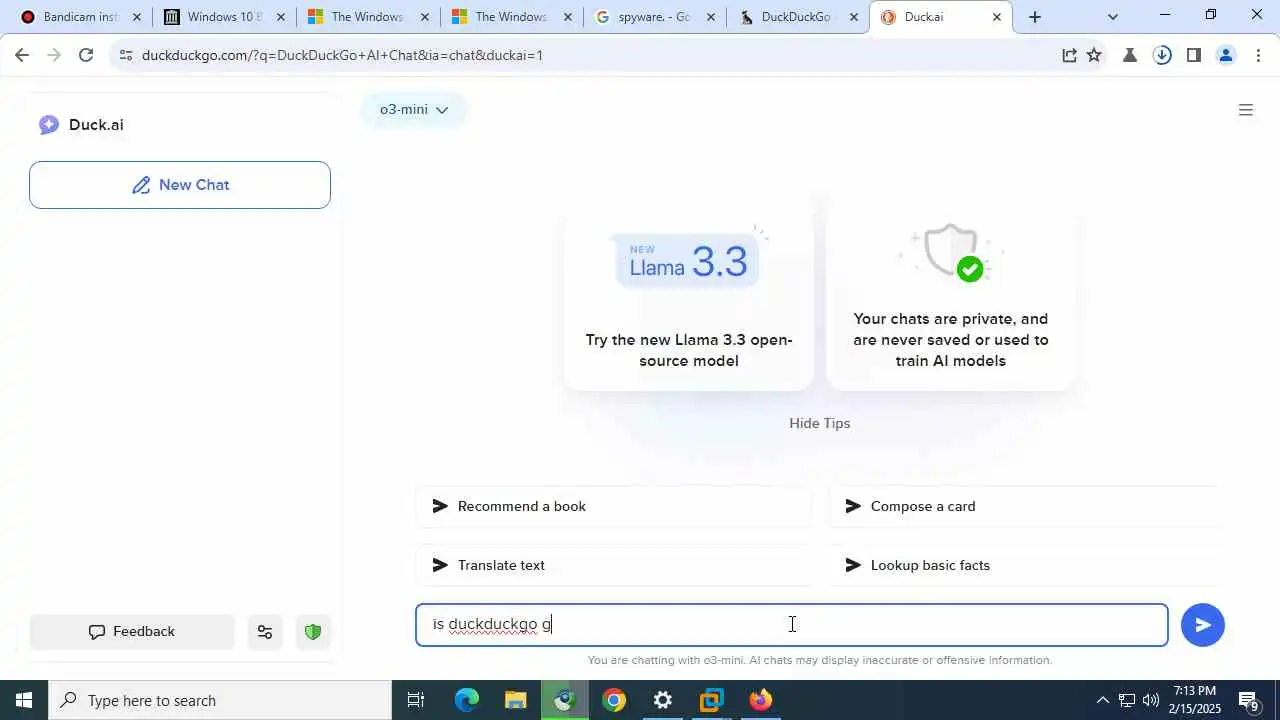Switch to the DuckDuckGo tab
Viewport: 1280px width, 720px height.
click(x=799, y=17)
